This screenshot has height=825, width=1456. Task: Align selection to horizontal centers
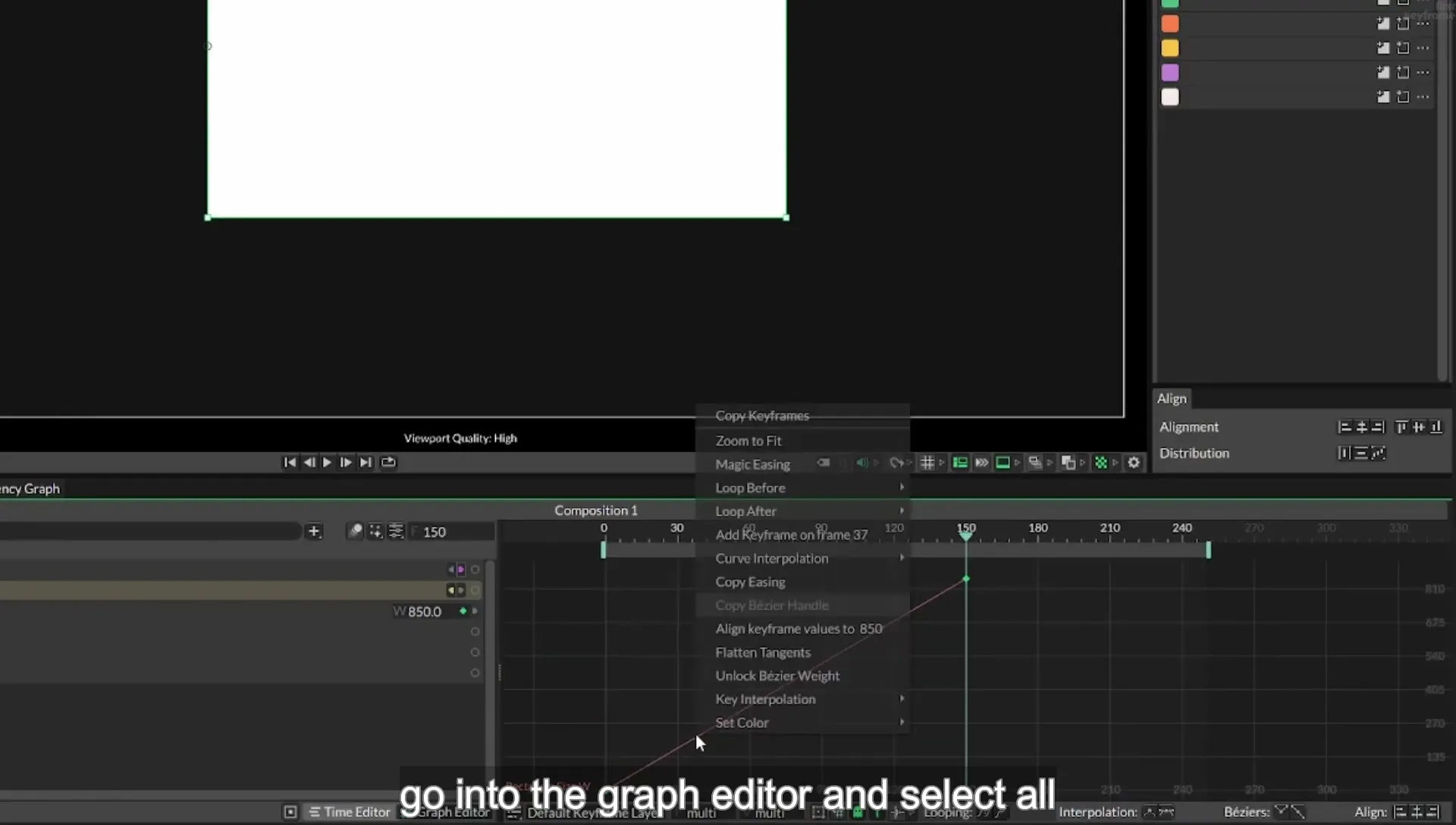(1362, 428)
